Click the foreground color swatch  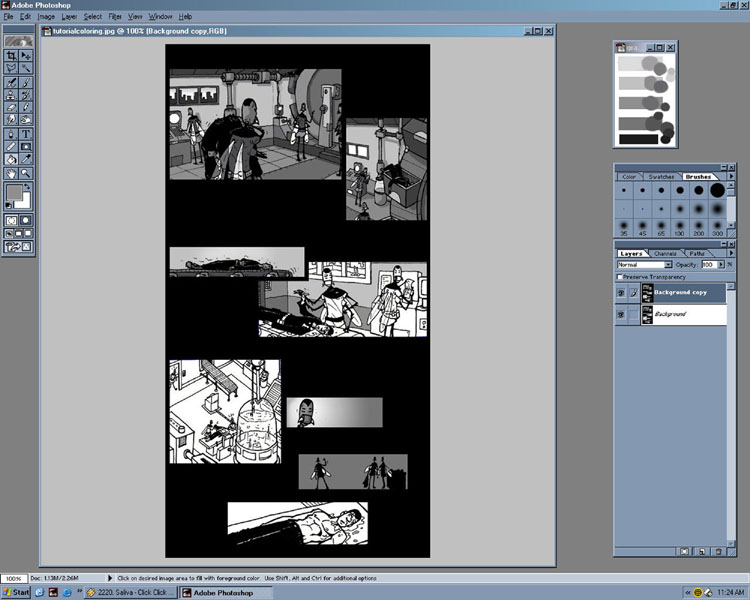13,192
